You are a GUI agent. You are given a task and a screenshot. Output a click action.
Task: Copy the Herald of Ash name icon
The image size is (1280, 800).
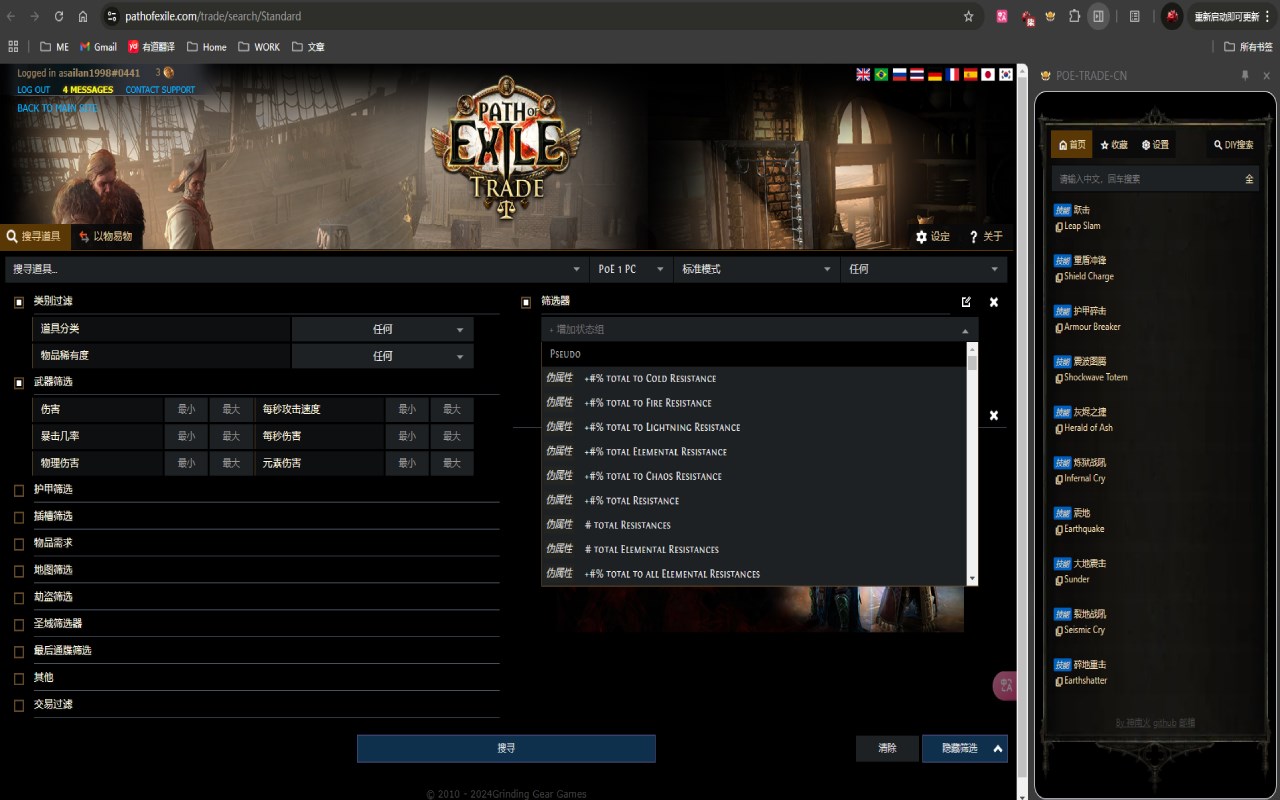click(x=1059, y=429)
